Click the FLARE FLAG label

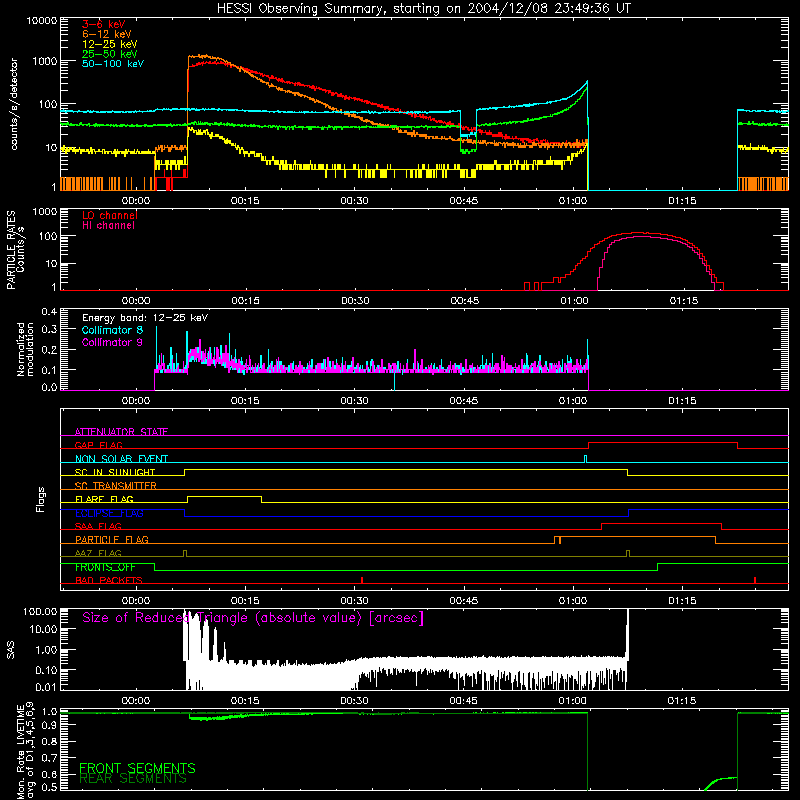104,499
